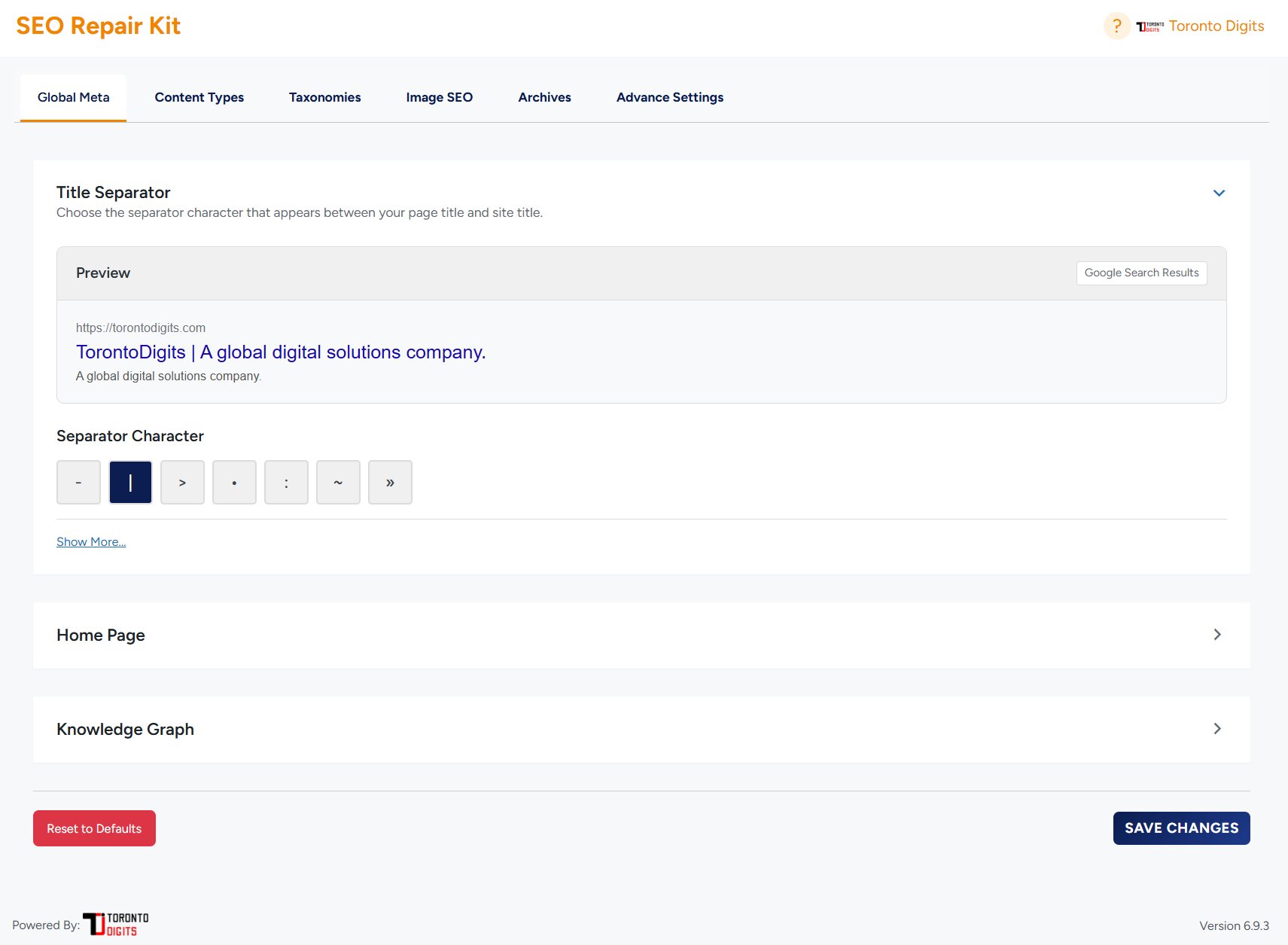Viewport: 1288px width, 945px height.
Task: Switch to the Global Meta tab
Action: coord(73,97)
